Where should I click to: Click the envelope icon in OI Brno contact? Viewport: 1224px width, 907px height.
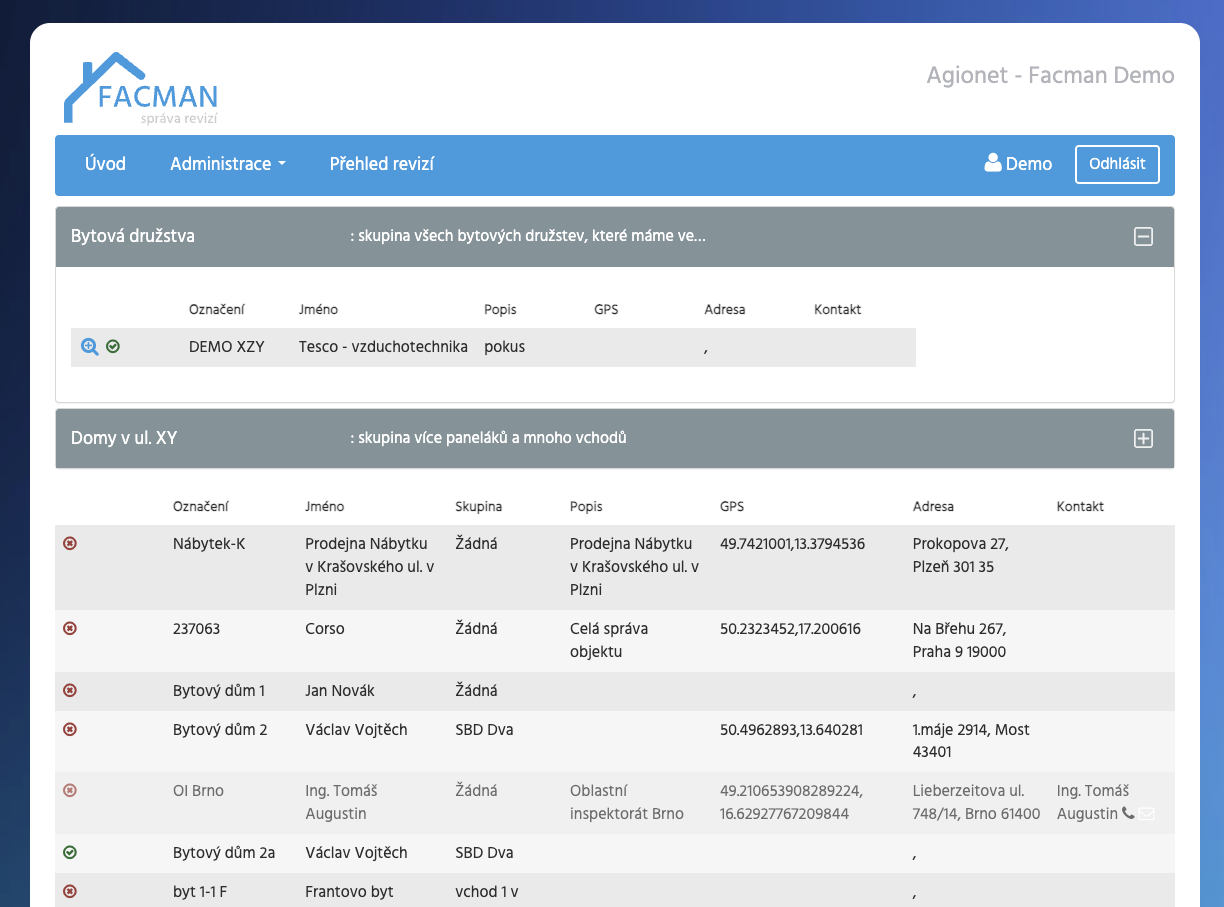click(x=1146, y=813)
